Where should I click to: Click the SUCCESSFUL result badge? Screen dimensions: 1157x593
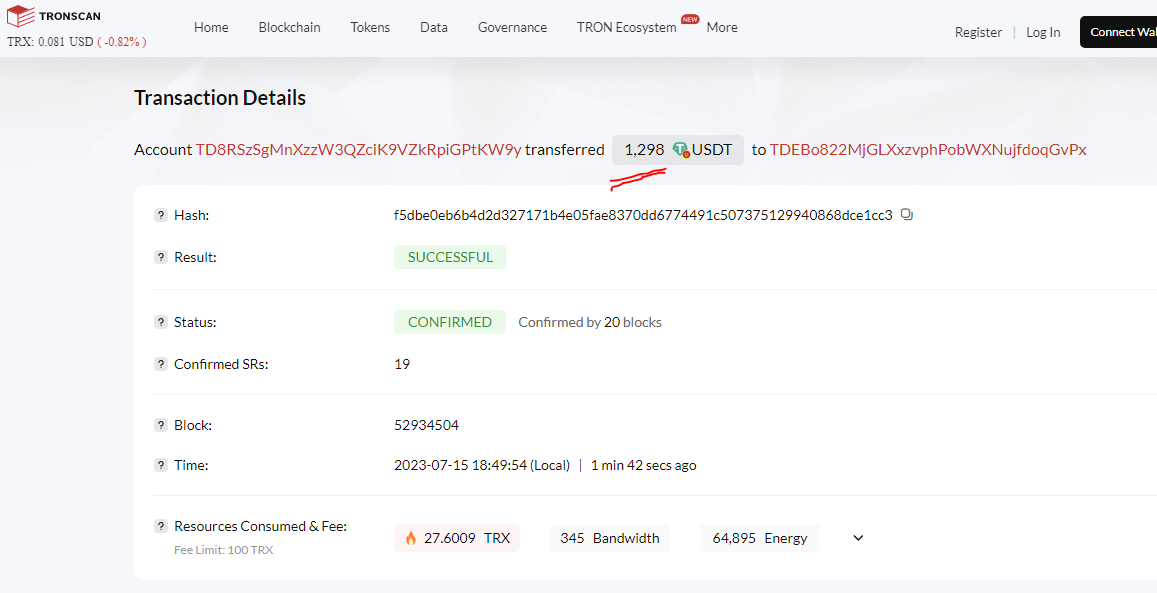[450, 257]
